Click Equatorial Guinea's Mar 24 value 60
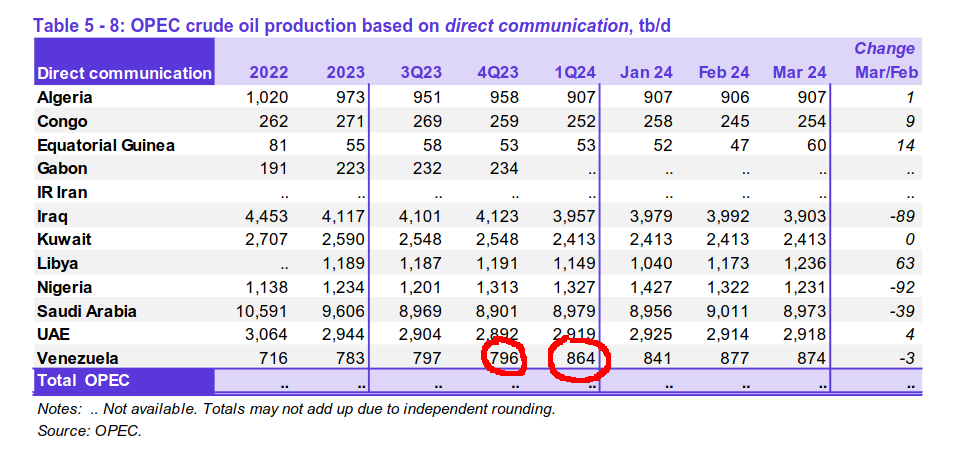Screen dimensions: 962x464 (x=816, y=145)
